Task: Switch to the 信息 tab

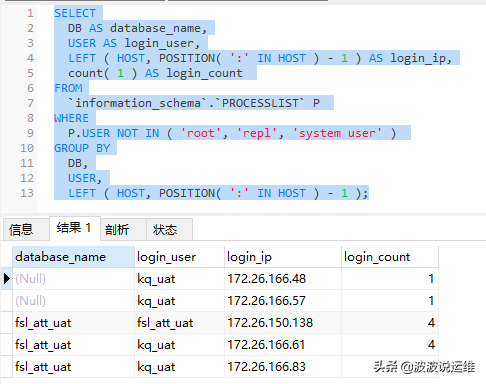Action: click(x=26, y=229)
